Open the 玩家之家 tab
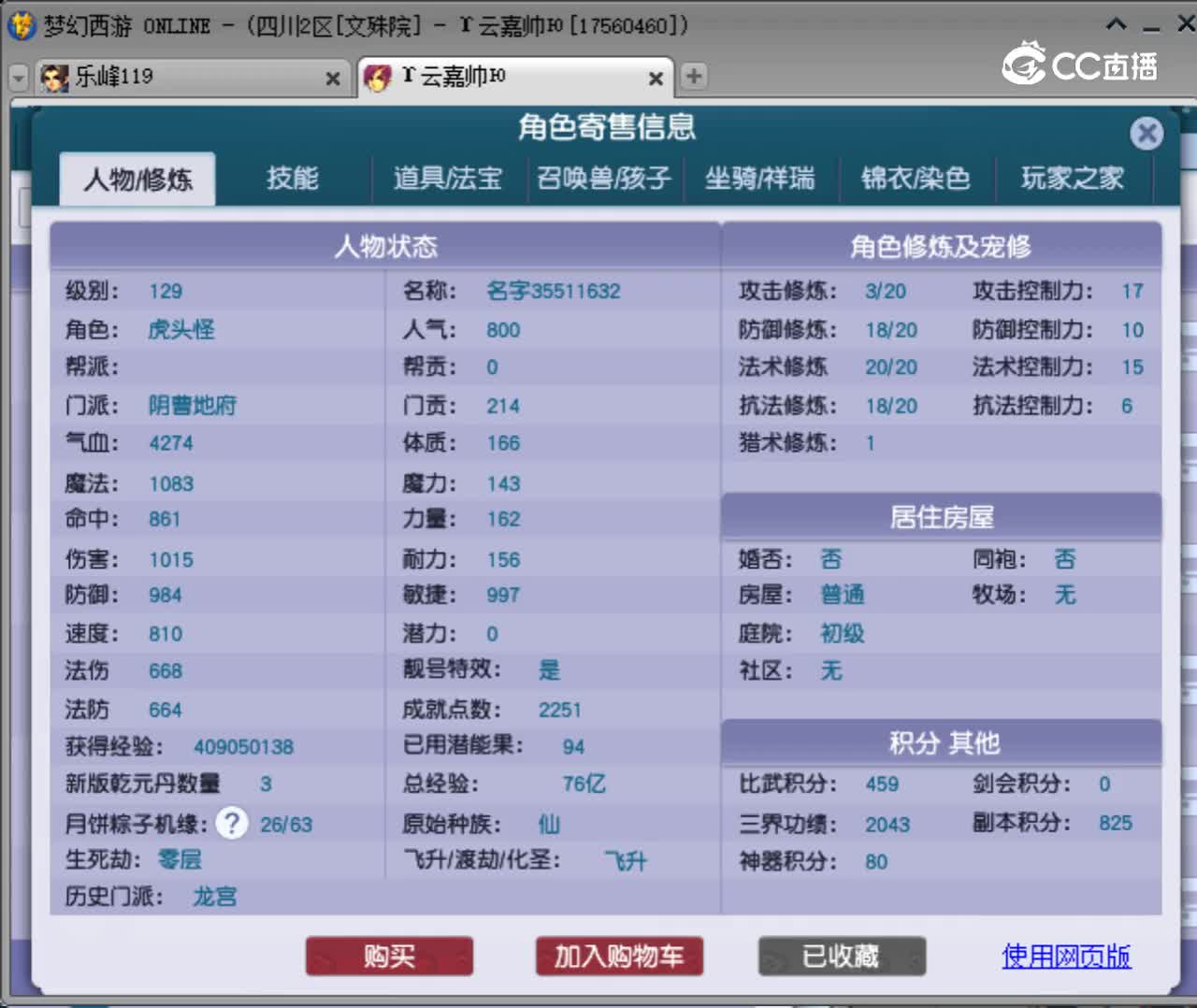The image size is (1197, 1008). [1073, 179]
